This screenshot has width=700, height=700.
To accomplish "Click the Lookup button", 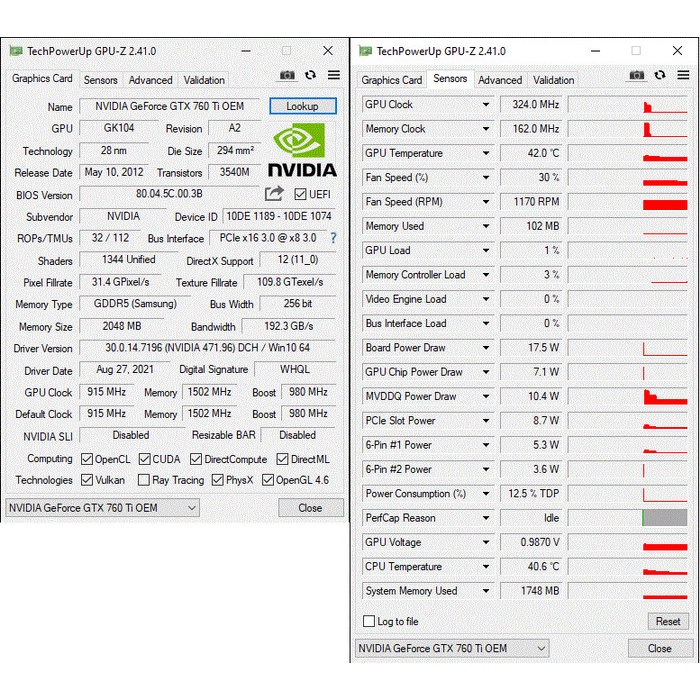I will (303, 106).
